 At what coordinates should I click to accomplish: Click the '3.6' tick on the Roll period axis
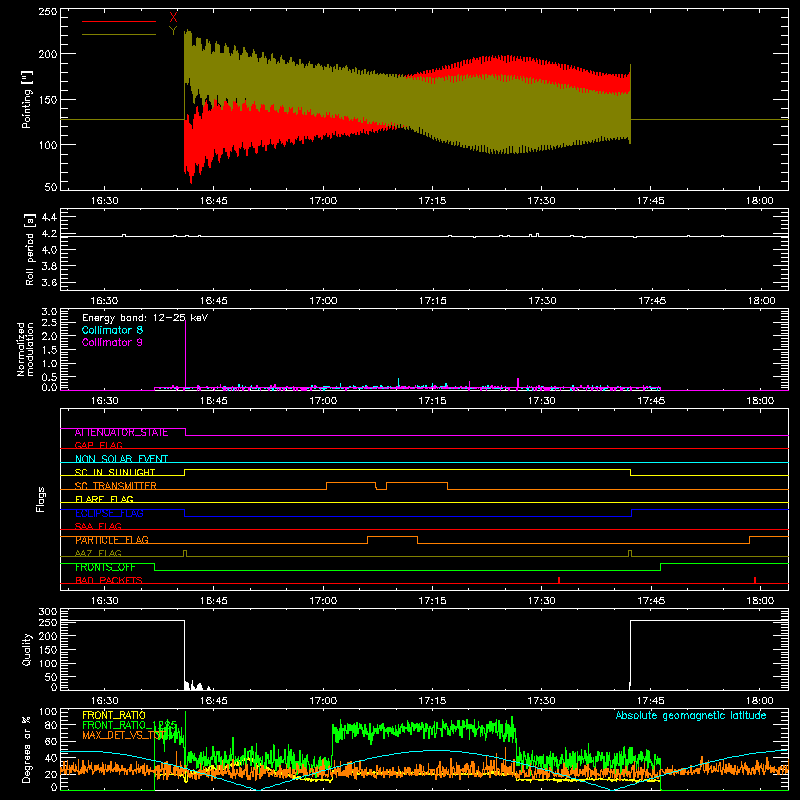49,283
